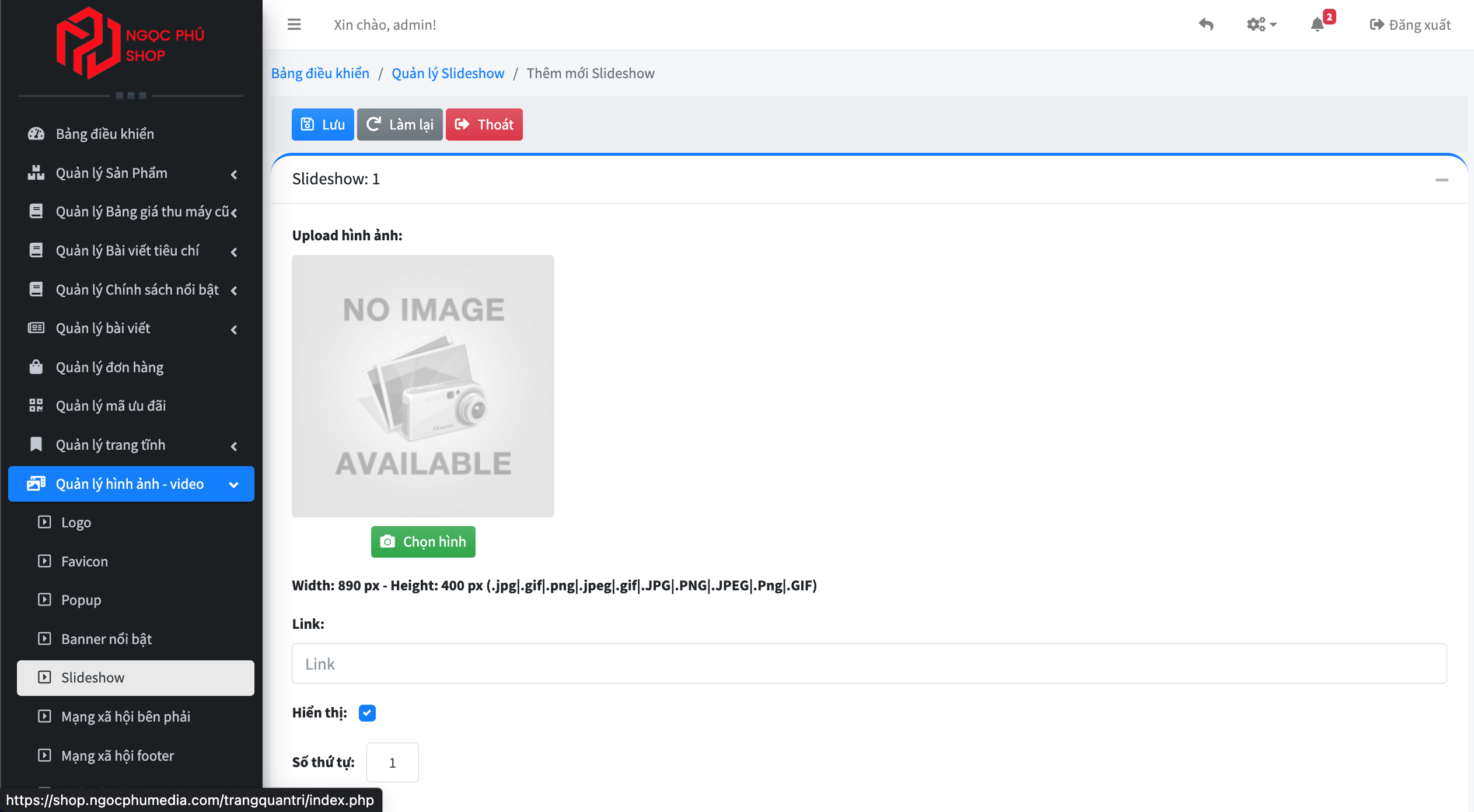This screenshot has height=812, width=1474.
Task: Click the reply arrow icon in header
Action: click(1206, 24)
